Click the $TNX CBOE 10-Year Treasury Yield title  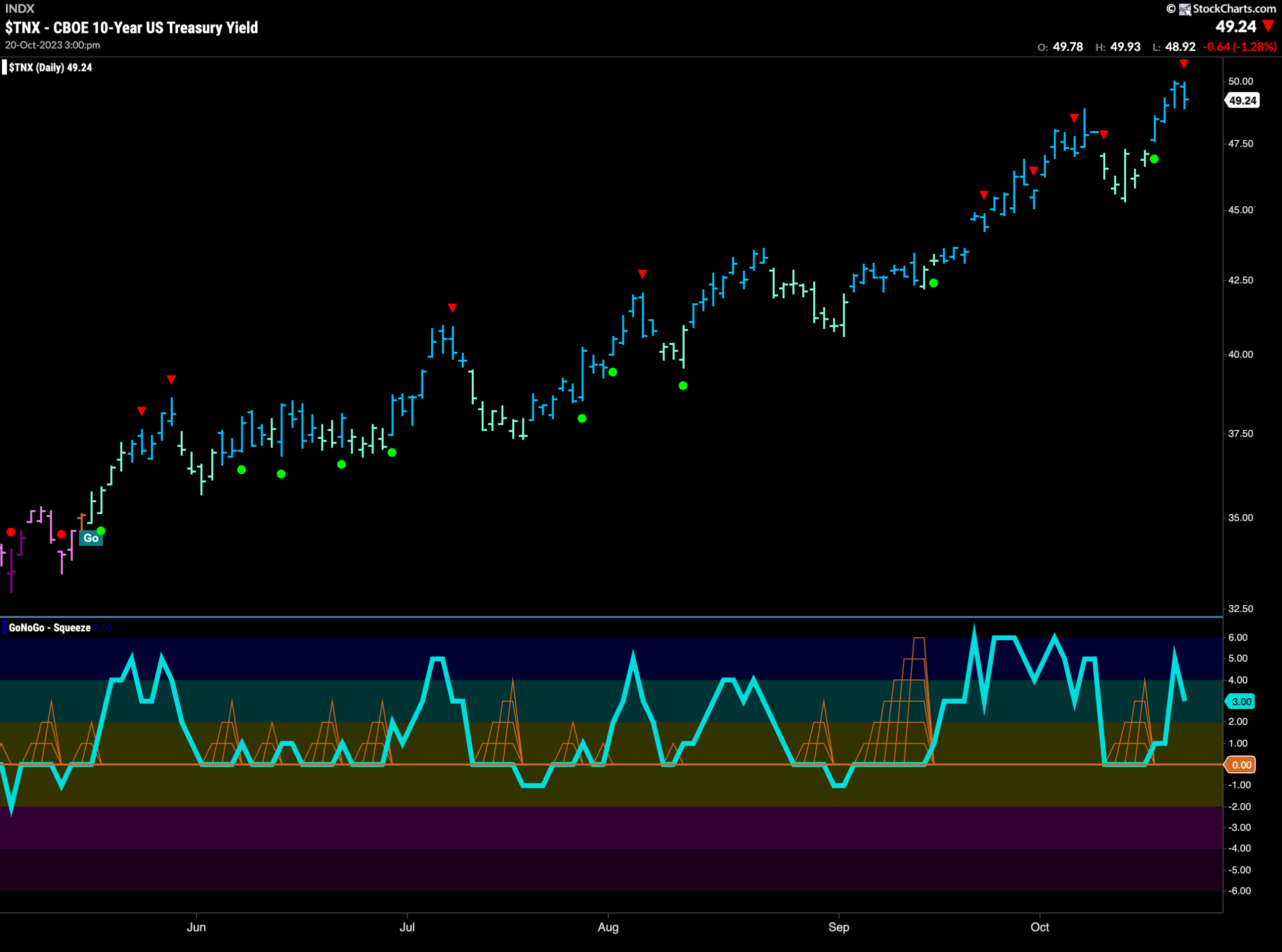click(x=131, y=28)
